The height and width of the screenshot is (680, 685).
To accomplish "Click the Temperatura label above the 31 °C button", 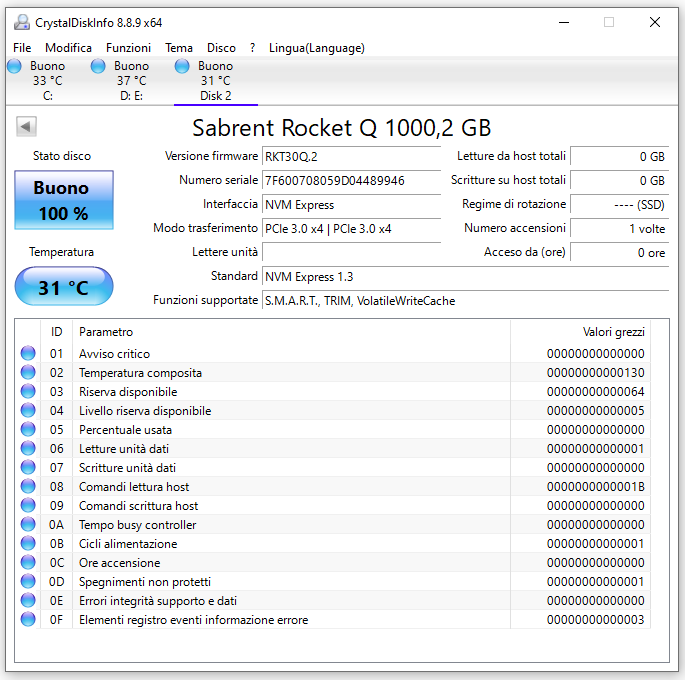I will [x=62, y=252].
